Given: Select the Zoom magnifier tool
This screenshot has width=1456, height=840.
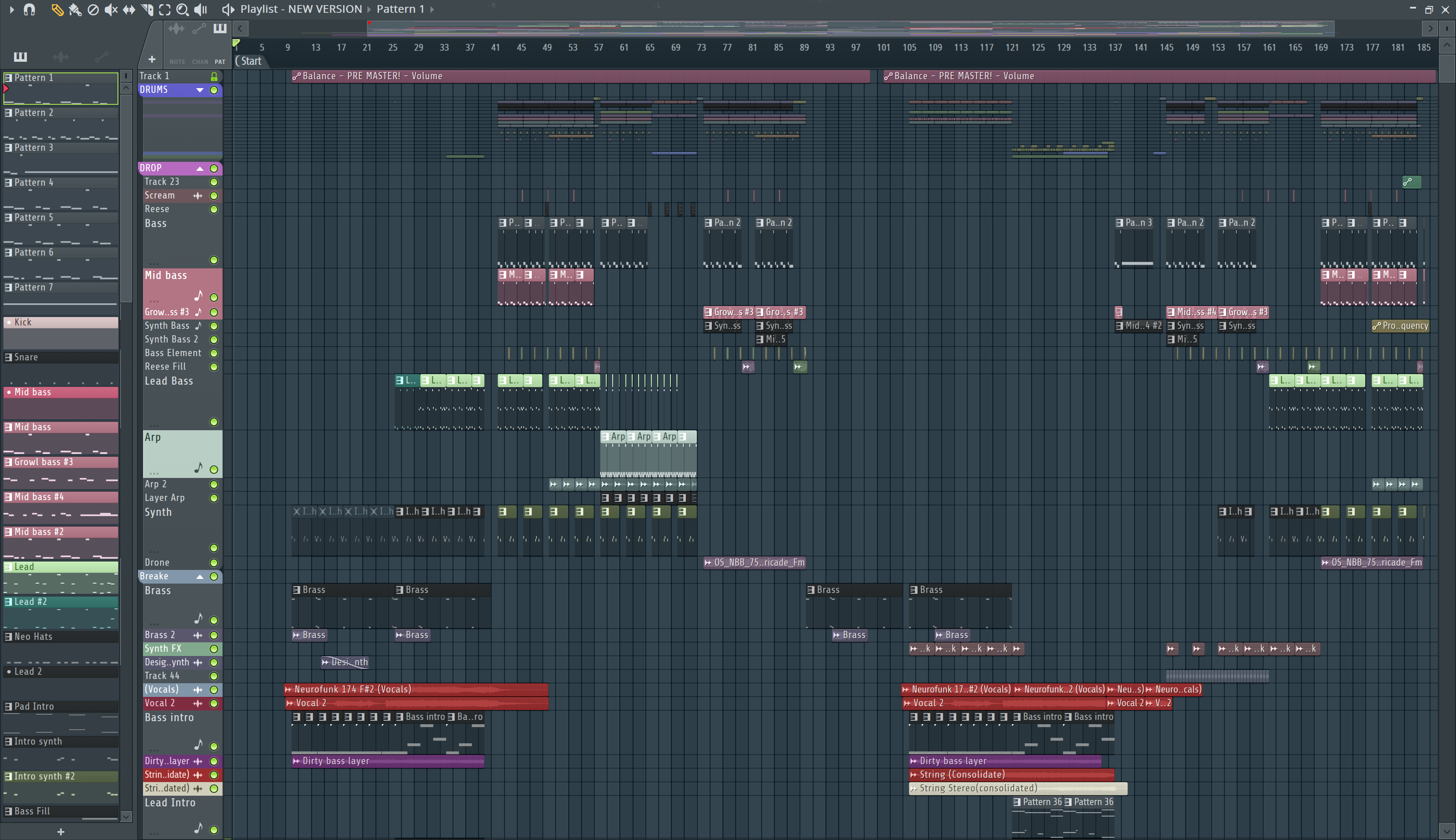Looking at the screenshot, I should point(182,9).
